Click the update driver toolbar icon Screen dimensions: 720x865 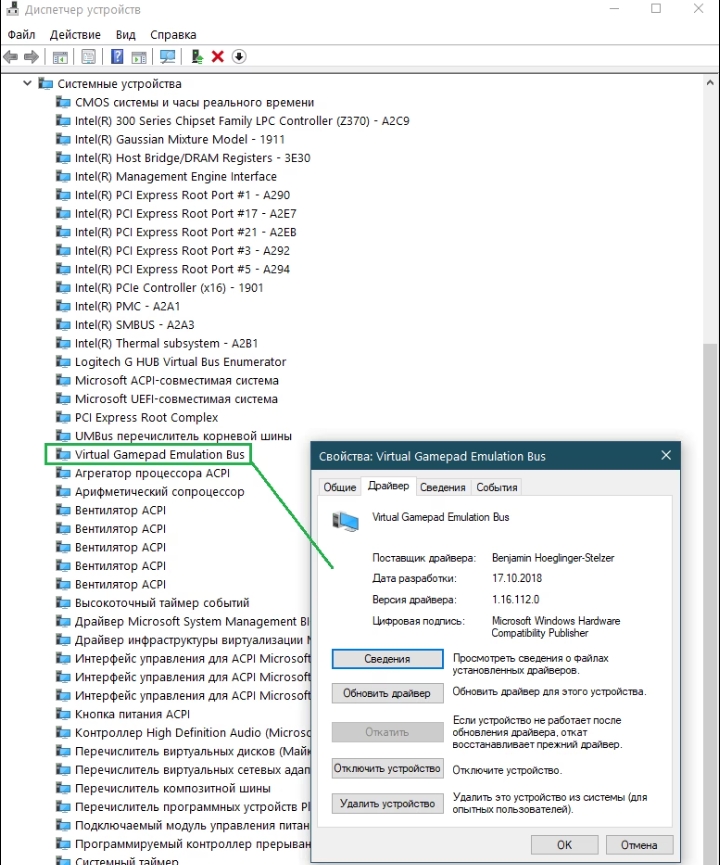coord(197,57)
